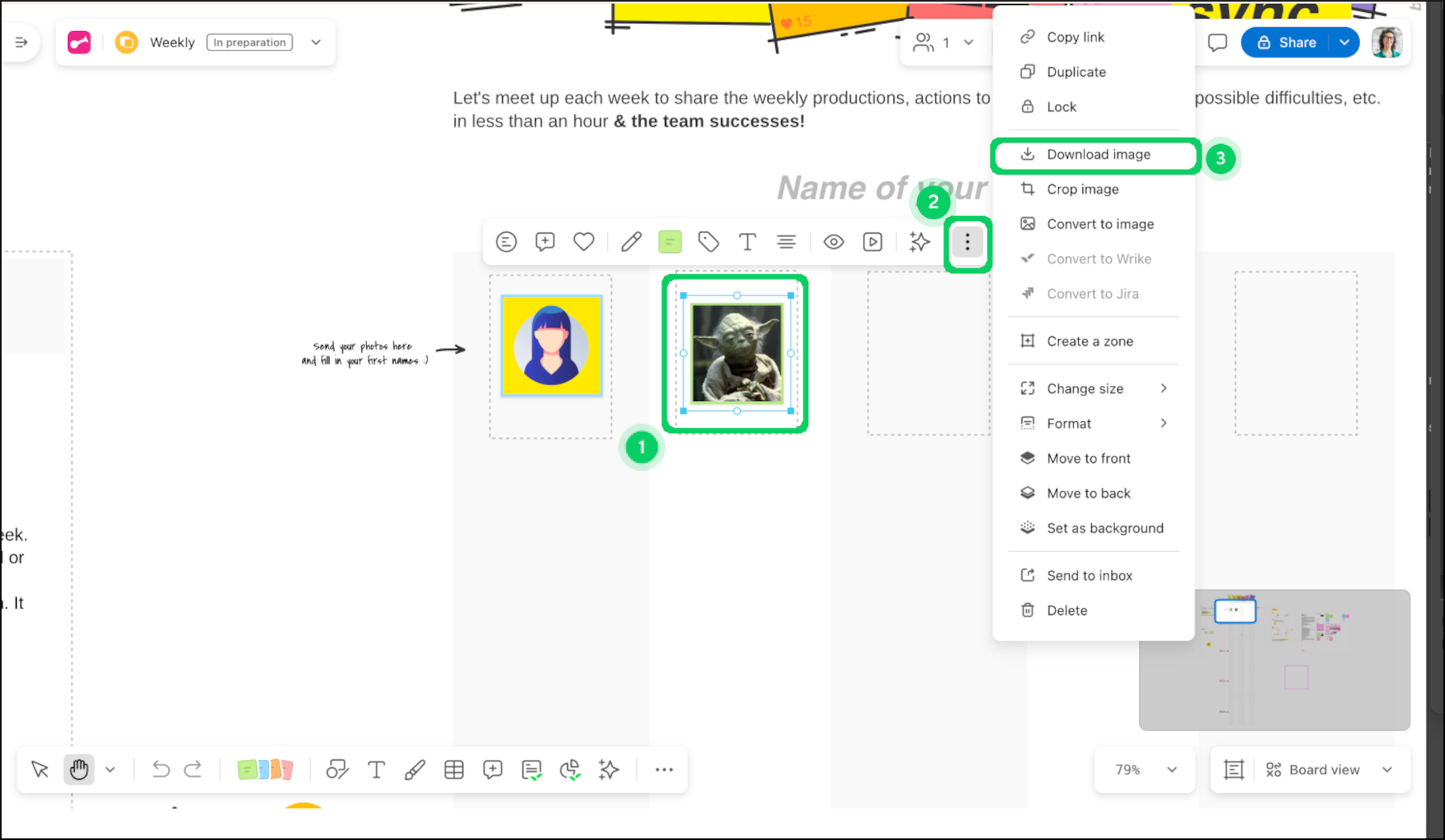This screenshot has width=1445, height=840.
Task: Select the pencil edit icon
Action: [631, 241]
